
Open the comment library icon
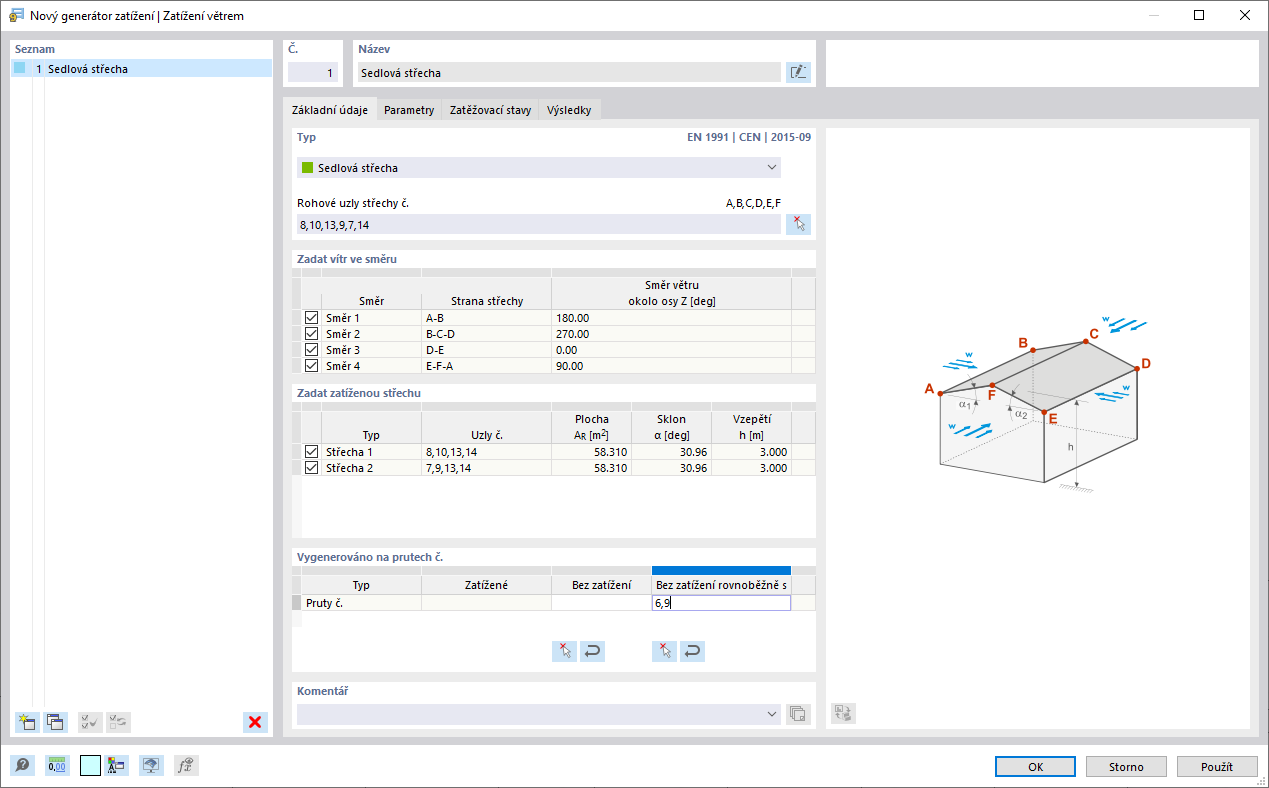pyautogui.click(x=798, y=714)
